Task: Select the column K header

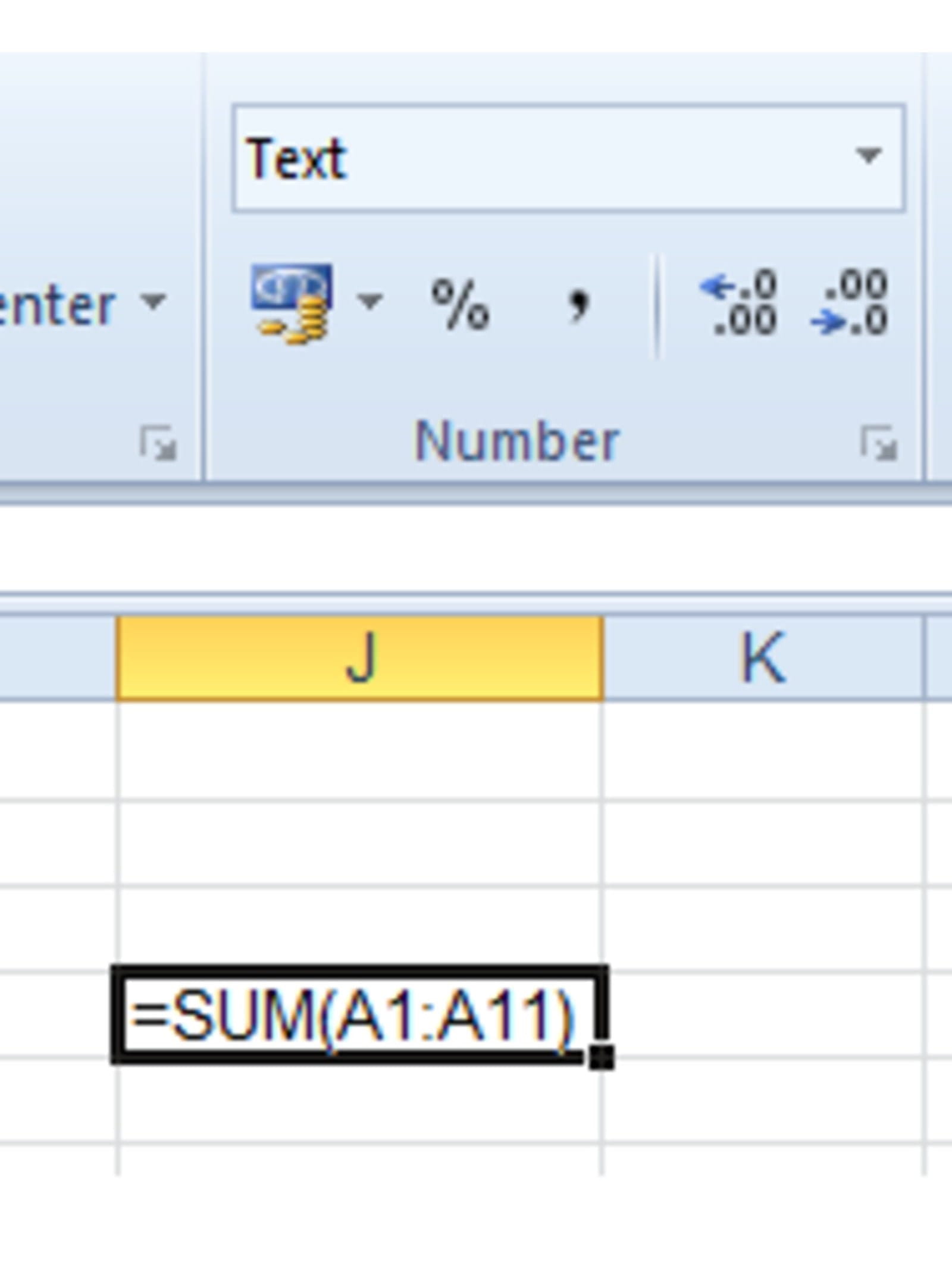Action: click(763, 659)
